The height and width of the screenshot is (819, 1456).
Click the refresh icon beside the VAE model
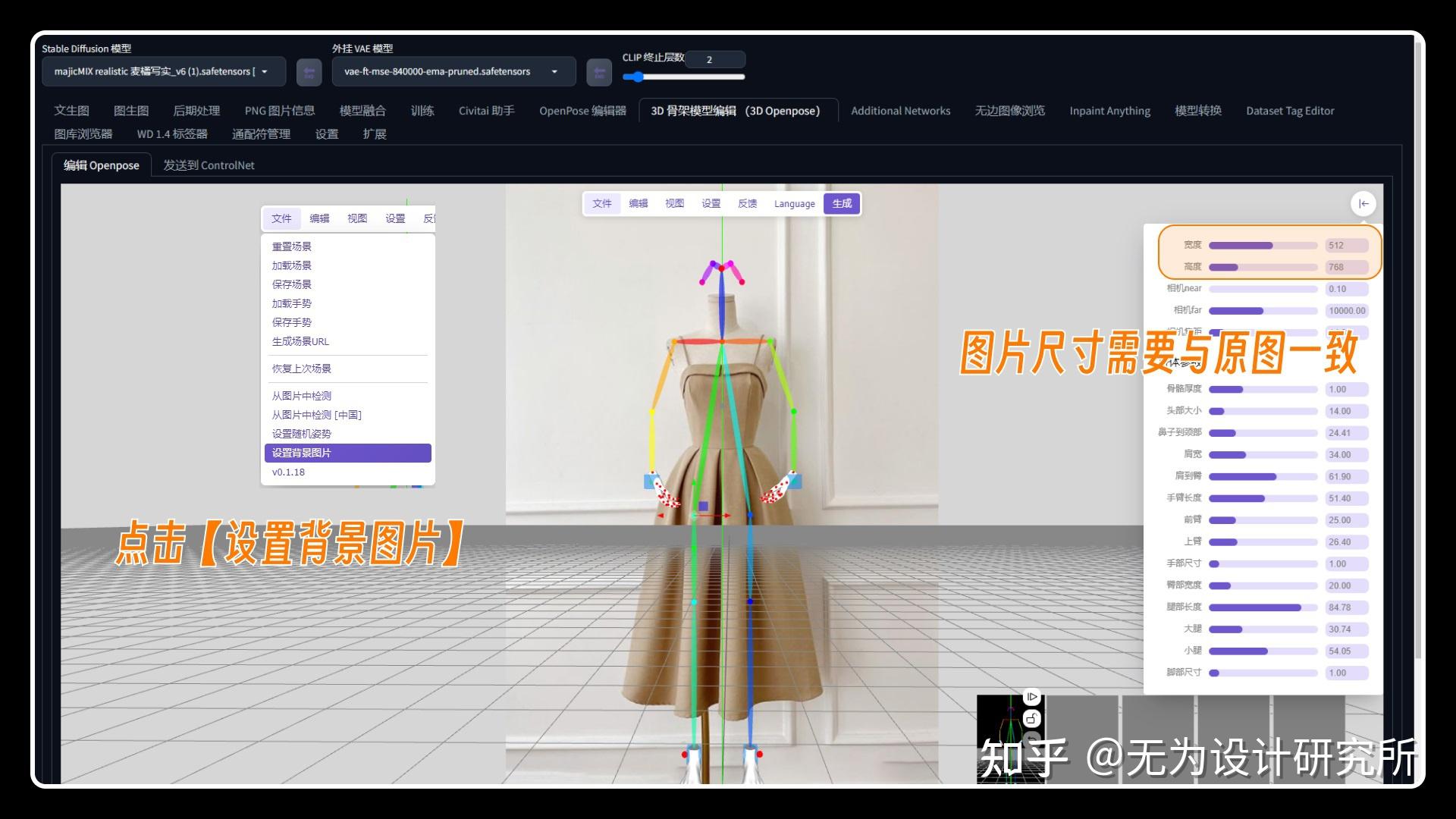(598, 71)
